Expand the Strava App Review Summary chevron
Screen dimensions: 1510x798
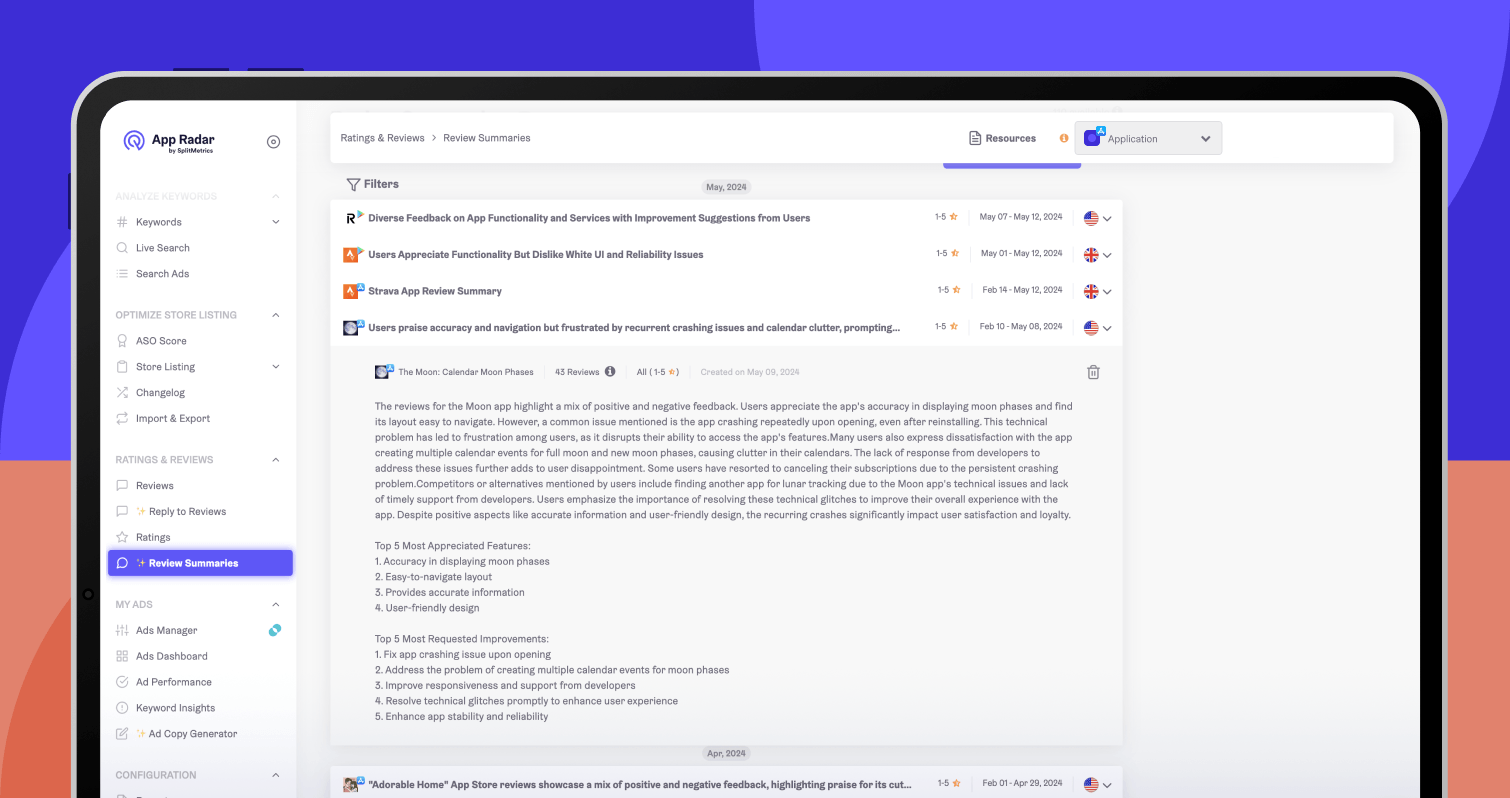coord(1107,292)
